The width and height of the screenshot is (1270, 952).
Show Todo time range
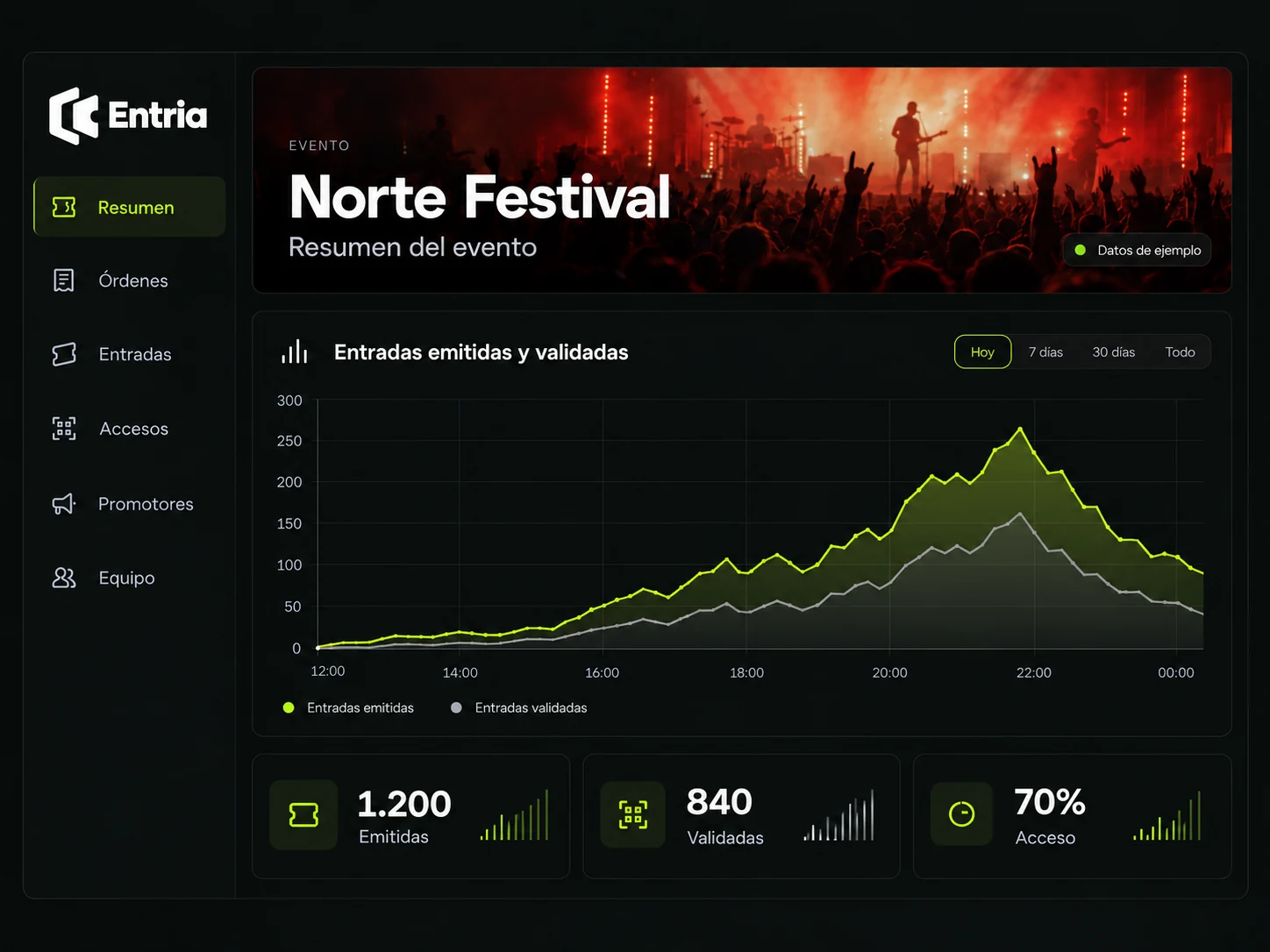tap(1180, 352)
